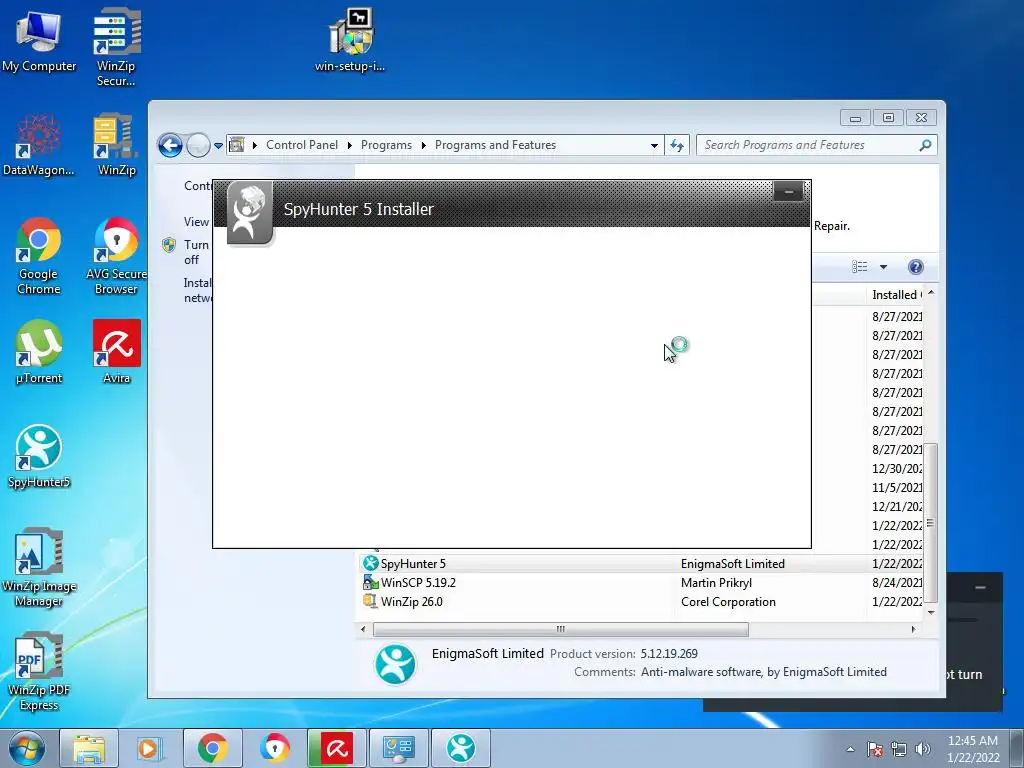Switch to SpyHunter taskbar item
This screenshot has height=768, width=1024.
click(460, 748)
